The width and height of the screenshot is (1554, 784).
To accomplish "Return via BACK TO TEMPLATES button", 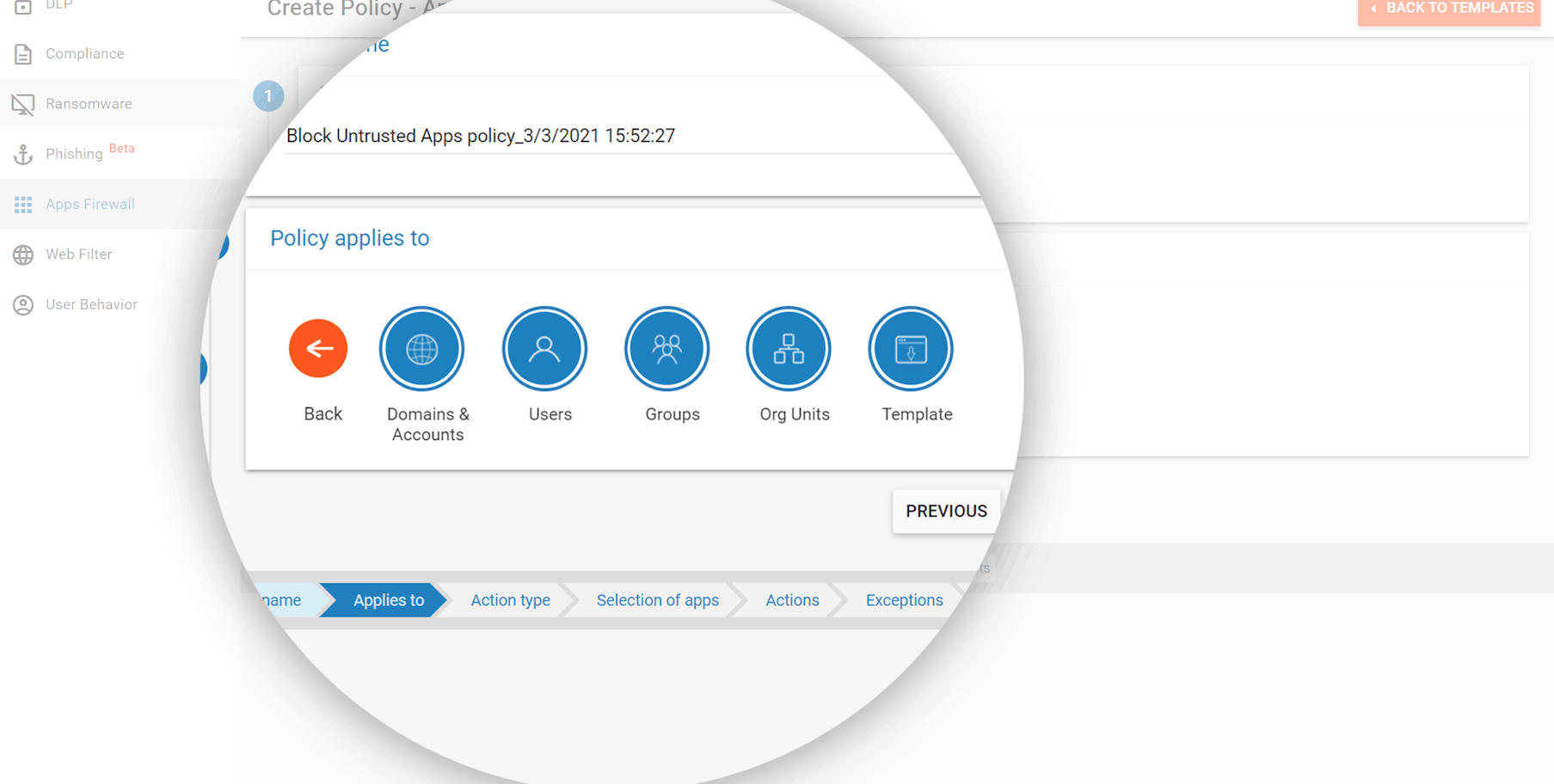I will pyautogui.click(x=1449, y=9).
